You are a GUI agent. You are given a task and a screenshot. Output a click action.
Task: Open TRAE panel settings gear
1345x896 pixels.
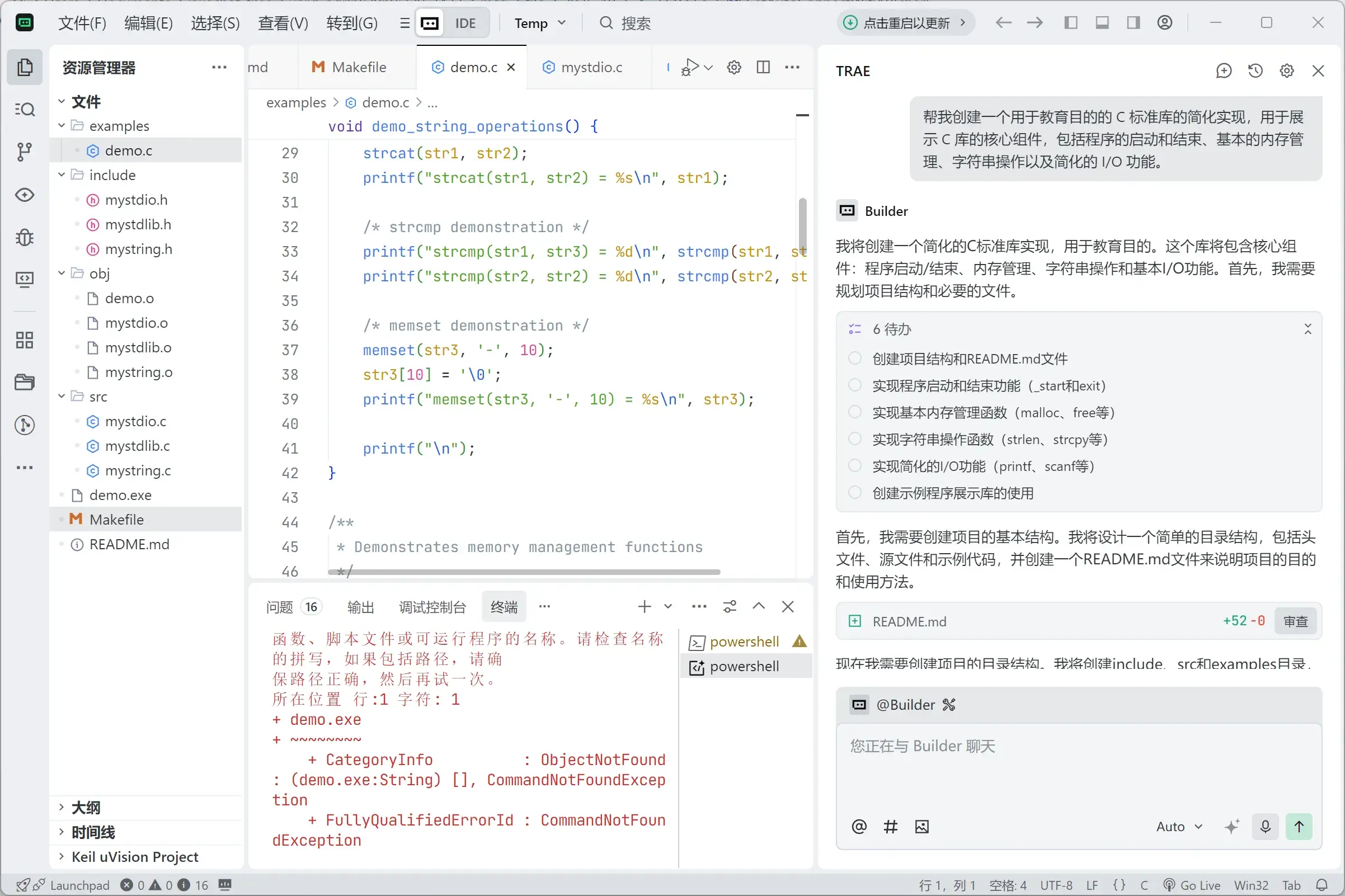(x=1287, y=70)
